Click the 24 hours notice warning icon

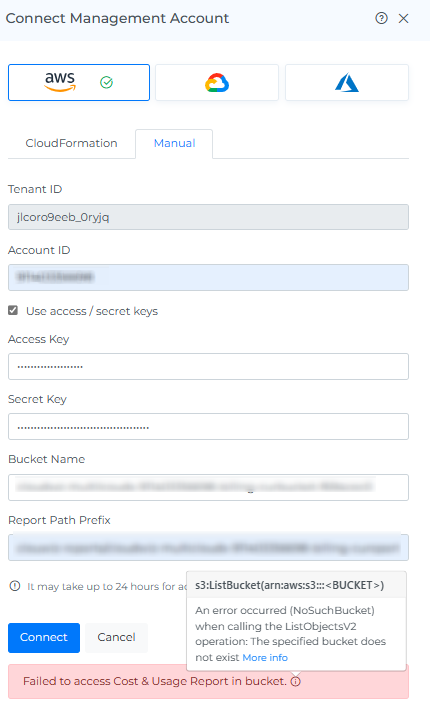coord(15,586)
